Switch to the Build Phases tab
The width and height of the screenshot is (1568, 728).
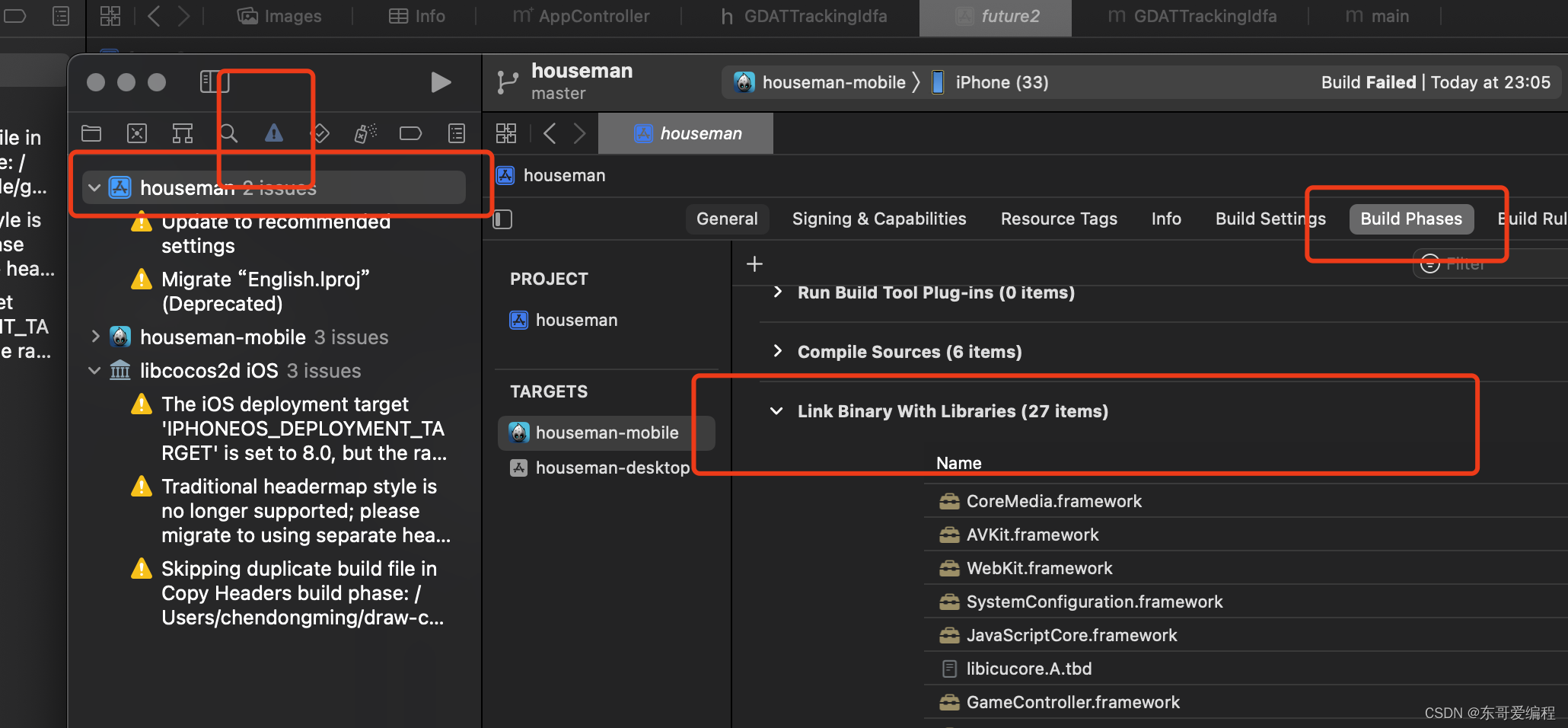click(x=1411, y=219)
